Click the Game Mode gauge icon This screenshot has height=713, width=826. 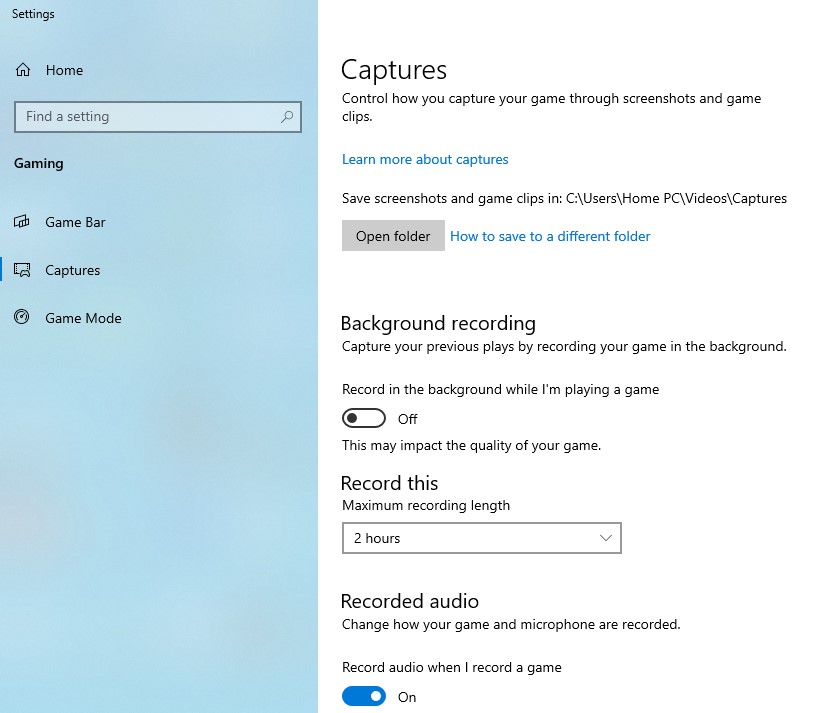click(x=22, y=317)
